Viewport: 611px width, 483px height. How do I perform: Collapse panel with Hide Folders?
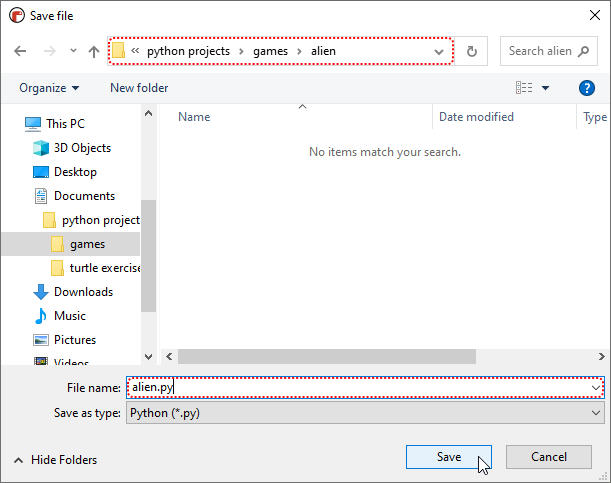55,460
